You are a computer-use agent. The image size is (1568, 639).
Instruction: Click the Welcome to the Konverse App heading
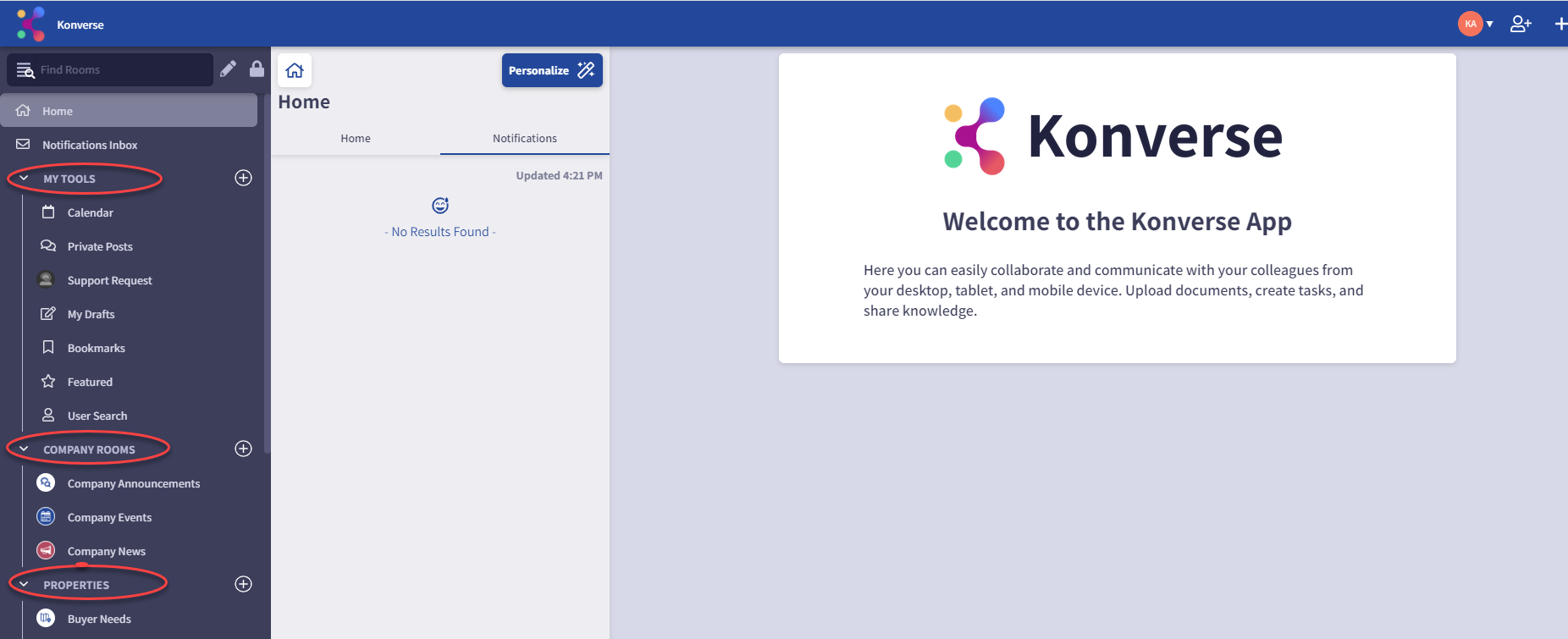(x=1118, y=222)
